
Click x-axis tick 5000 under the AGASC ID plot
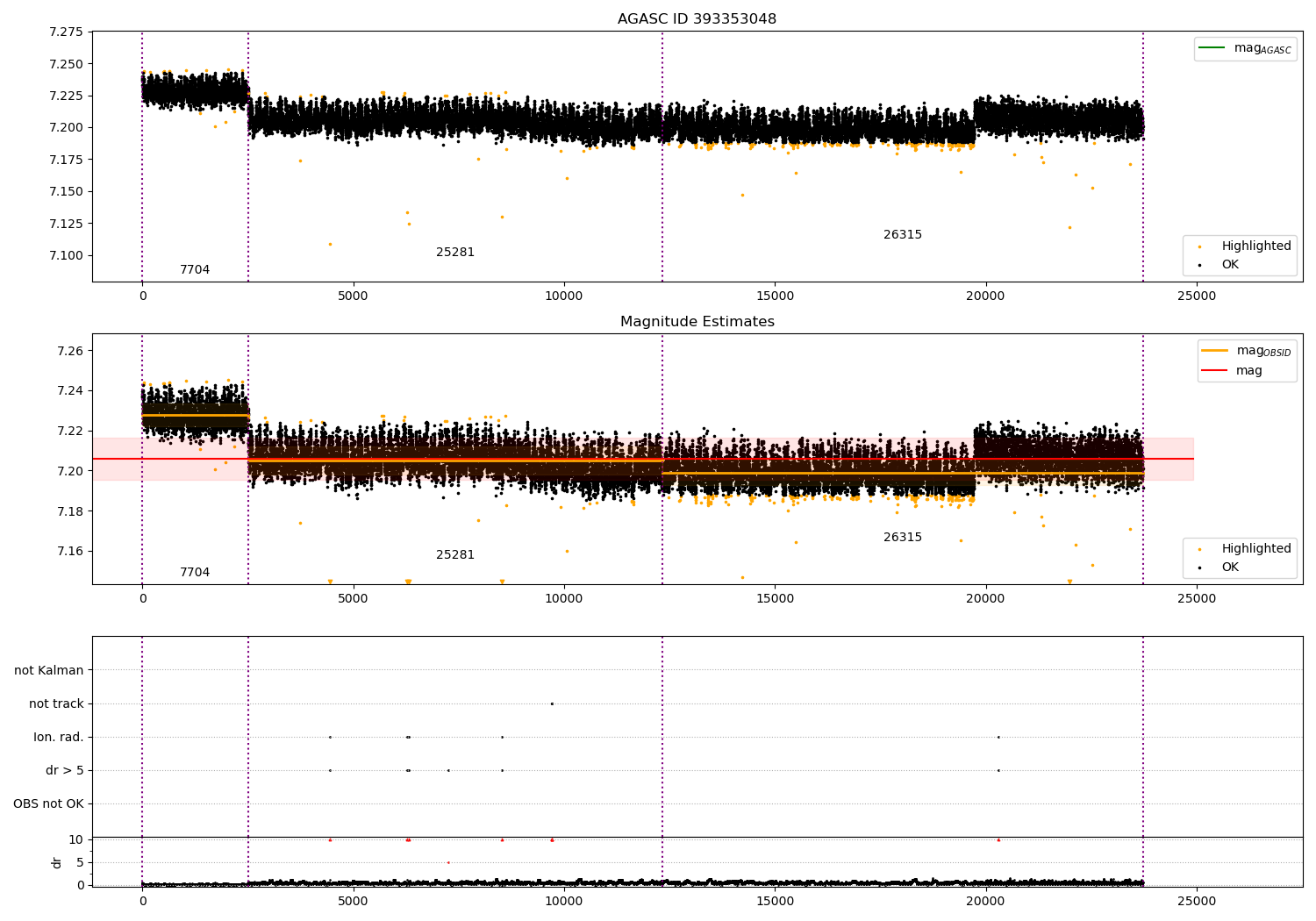pos(354,296)
